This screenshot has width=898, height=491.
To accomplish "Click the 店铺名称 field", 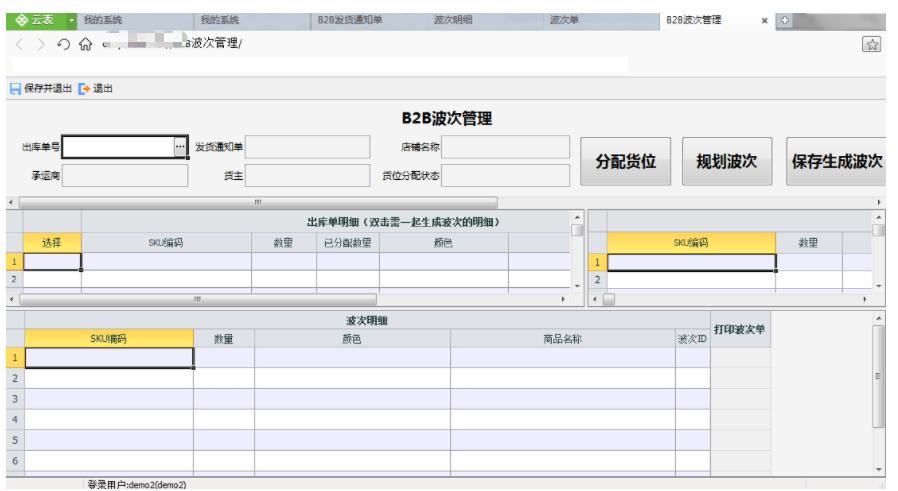I will (x=505, y=147).
